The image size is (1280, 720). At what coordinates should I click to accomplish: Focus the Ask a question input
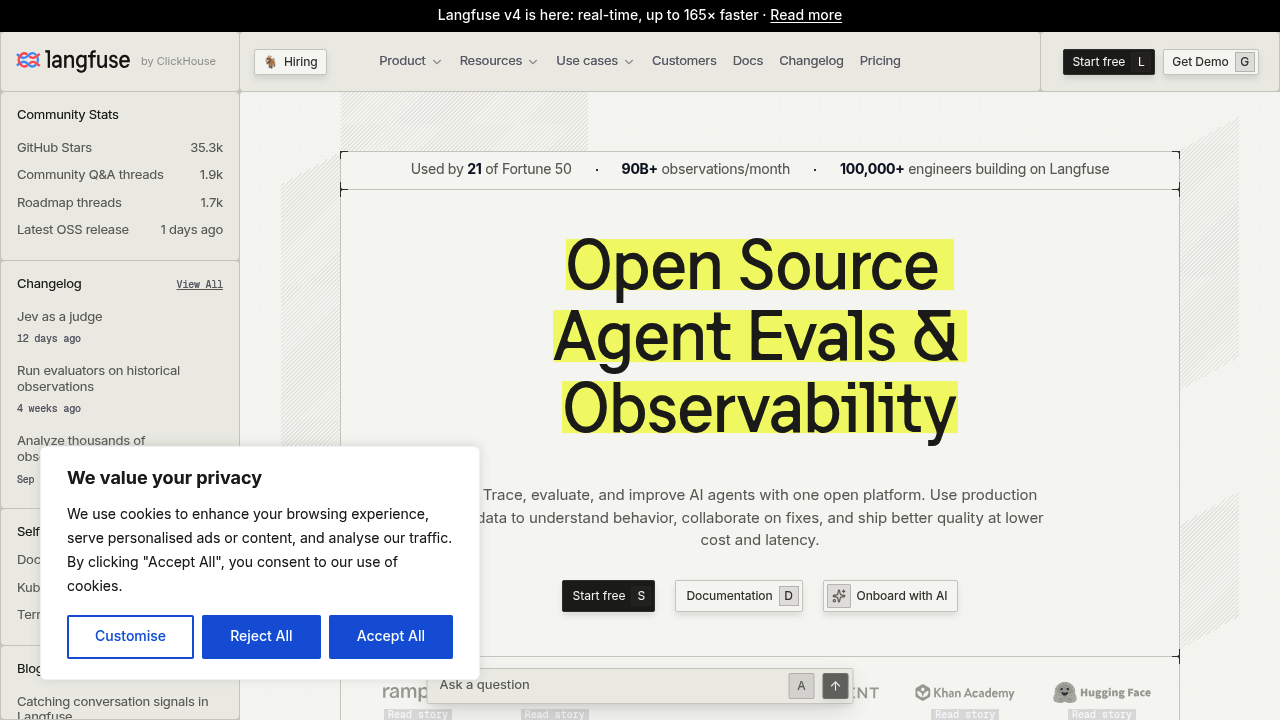pos(610,686)
